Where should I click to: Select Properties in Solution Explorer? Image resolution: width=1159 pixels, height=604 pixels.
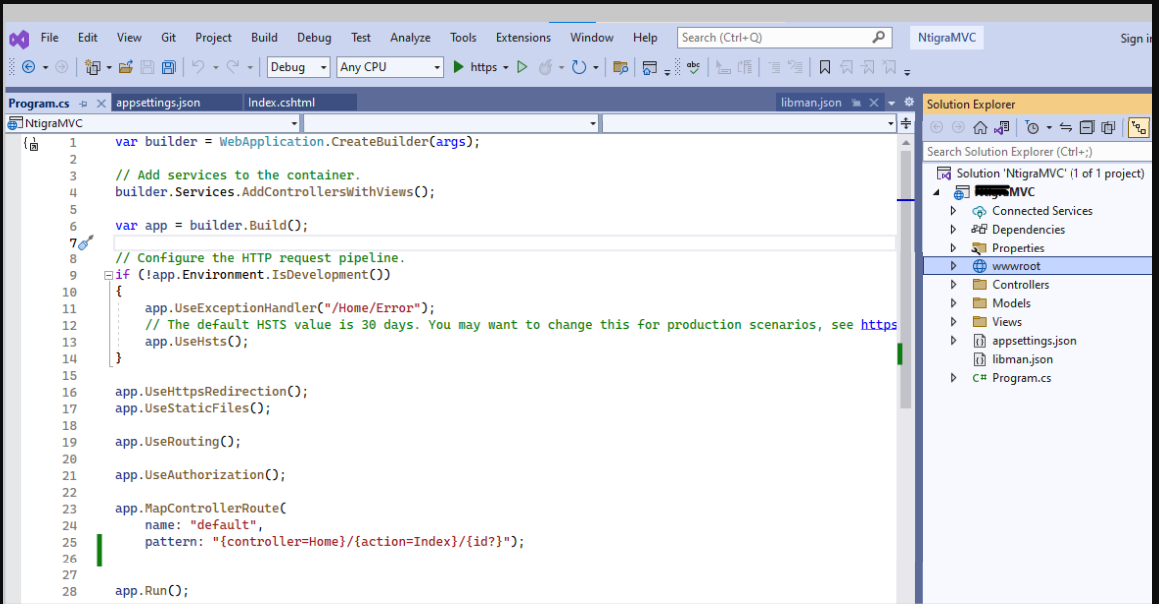pos(1018,248)
